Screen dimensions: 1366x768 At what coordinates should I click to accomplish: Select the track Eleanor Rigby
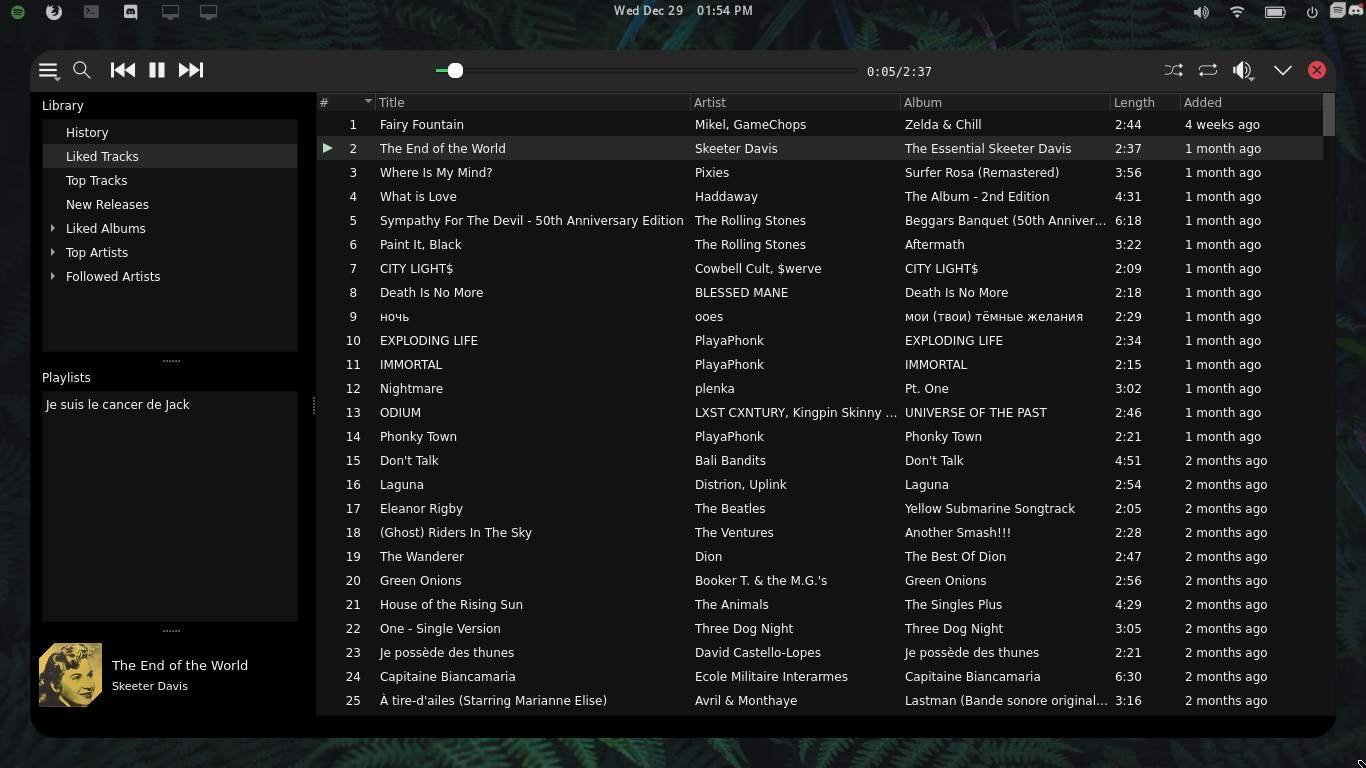(421, 509)
